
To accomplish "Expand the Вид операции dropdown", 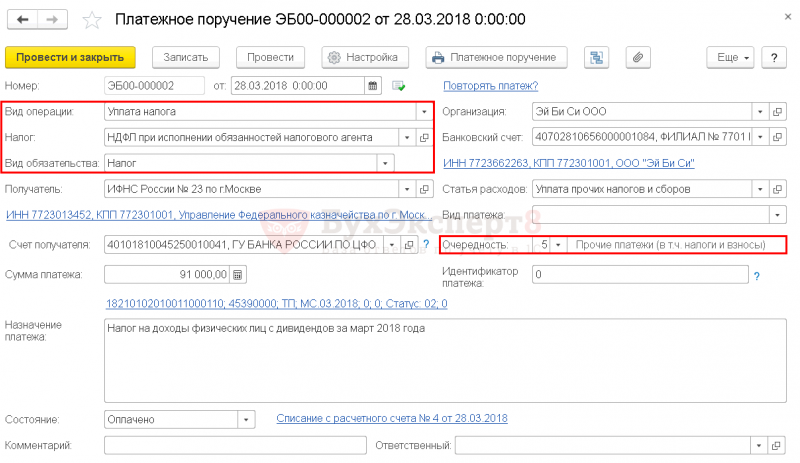I will pos(424,112).
